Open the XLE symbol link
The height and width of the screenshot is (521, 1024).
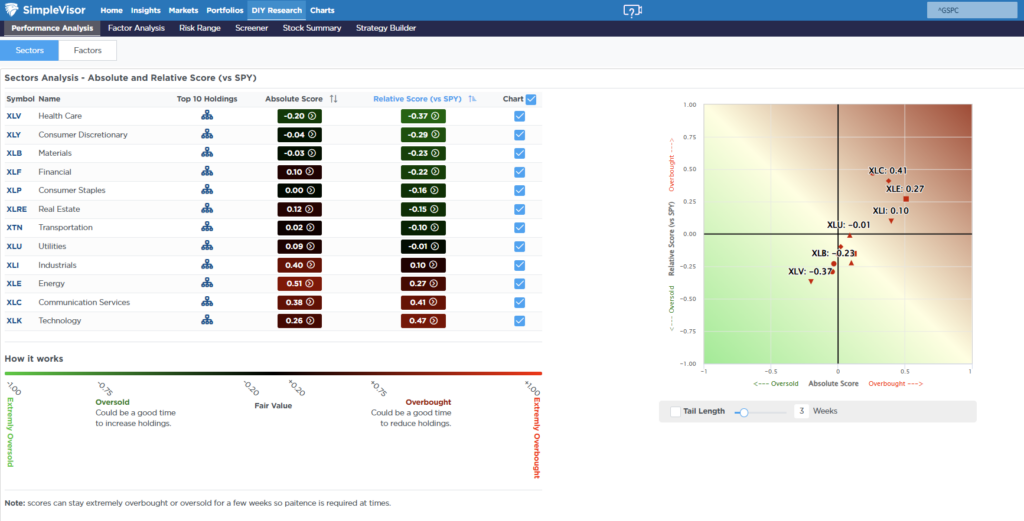point(14,283)
